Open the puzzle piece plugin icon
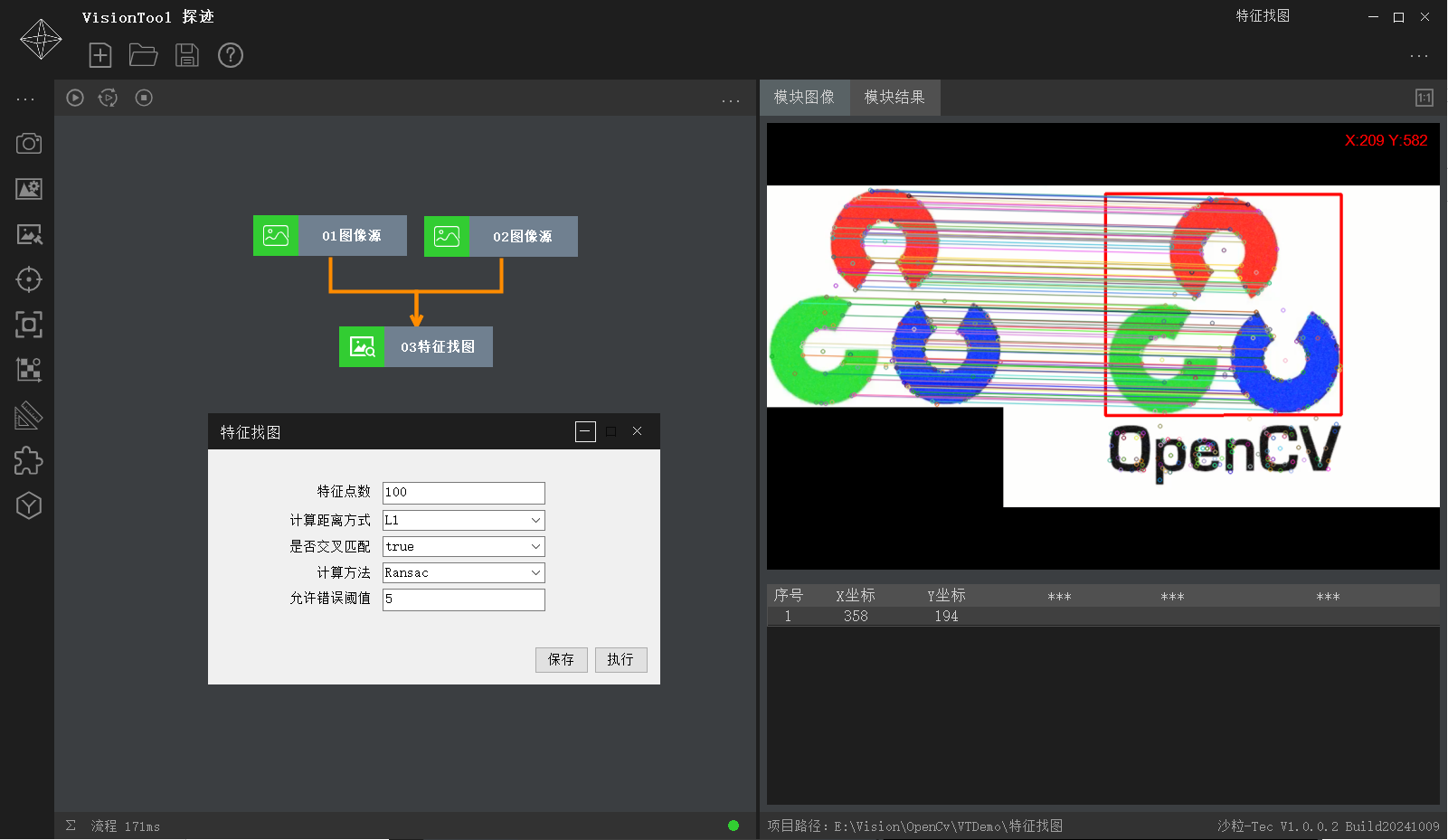Viewport: 1448px width, 840px height. (29, 461)
